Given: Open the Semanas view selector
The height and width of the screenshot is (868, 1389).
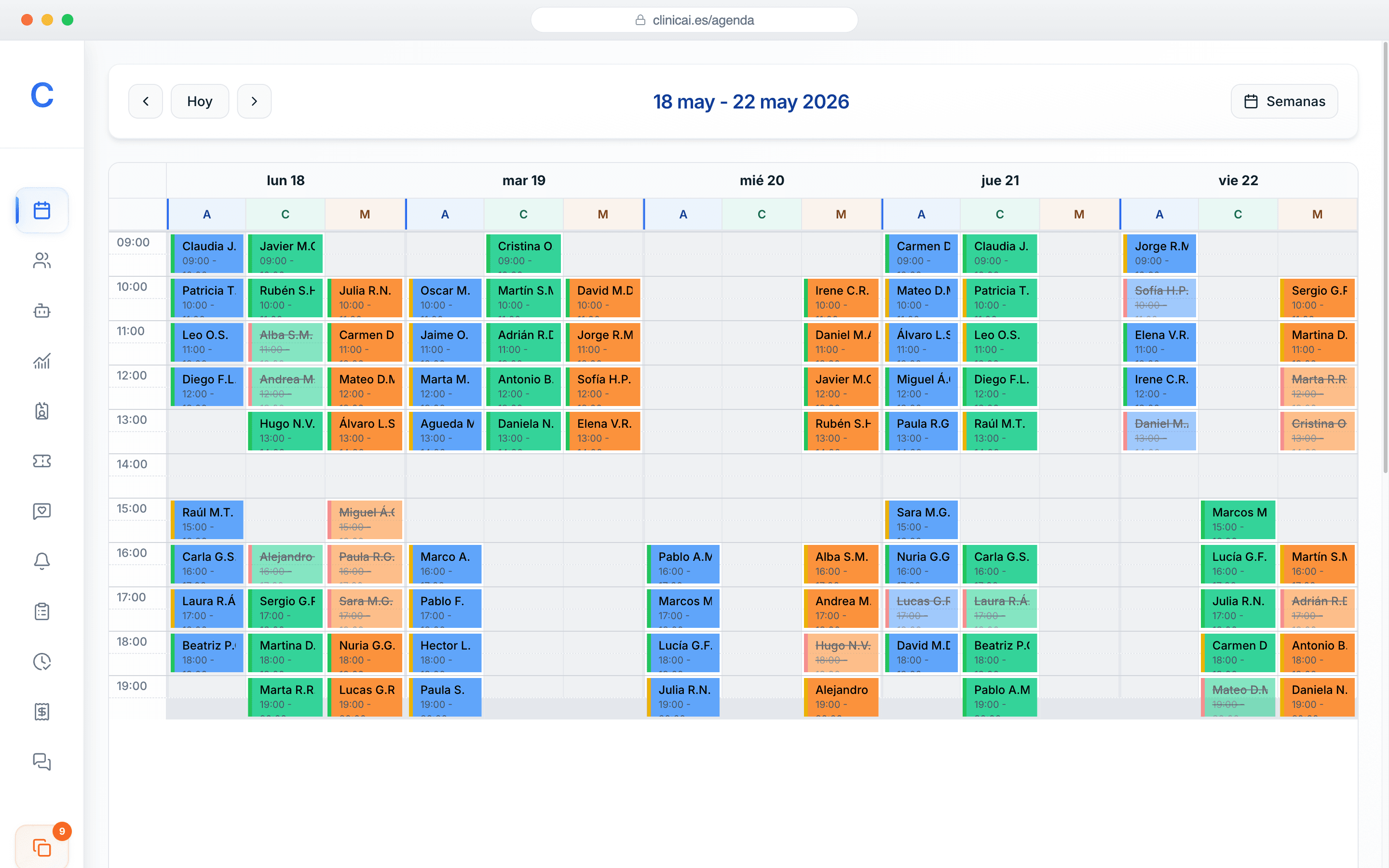Looking at the screenshot, I should pos(1284,101).
